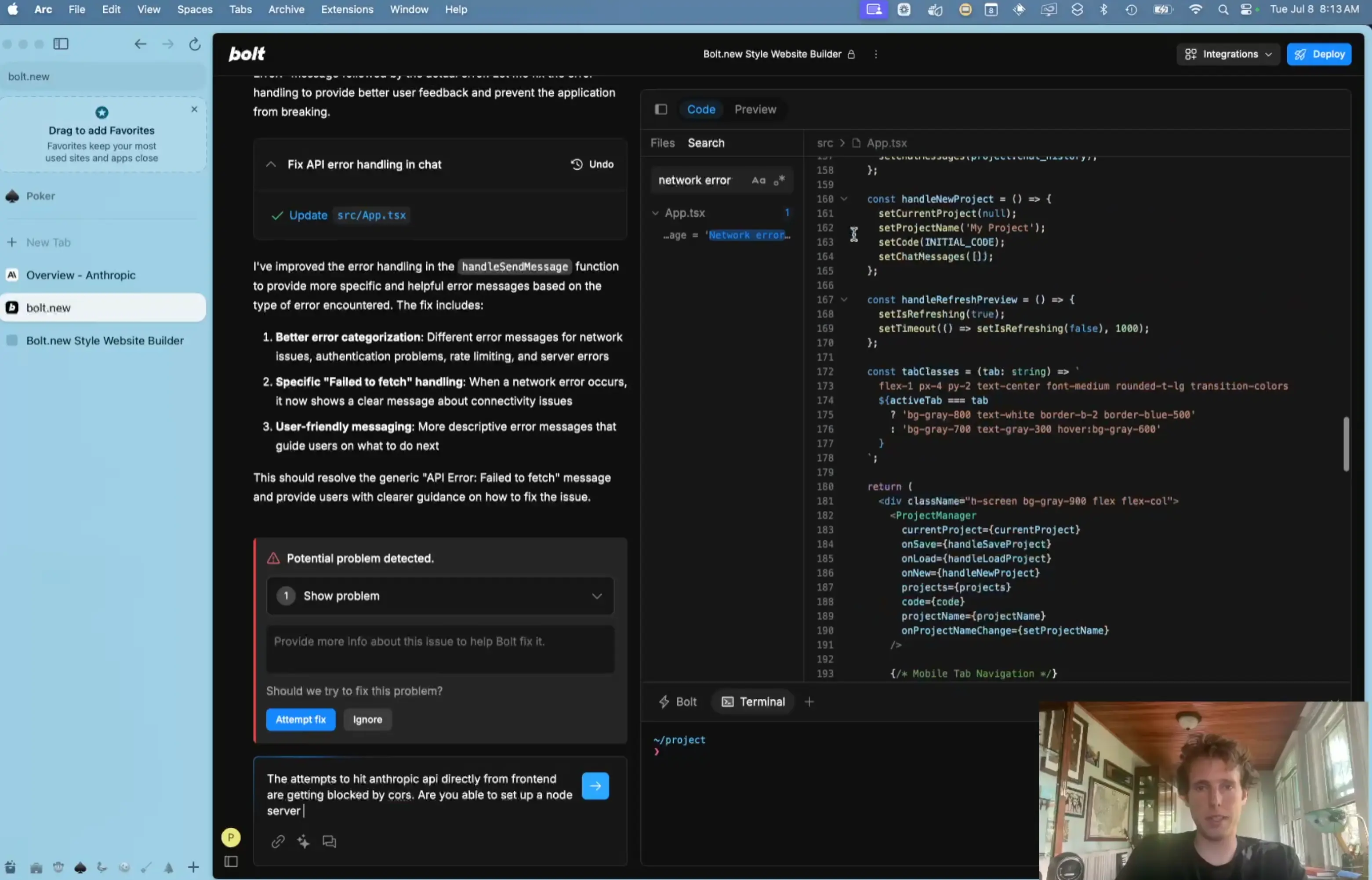This screenshot has width=1372, height=880.
Task: Select the Code tab
Action: click(701, 109)
